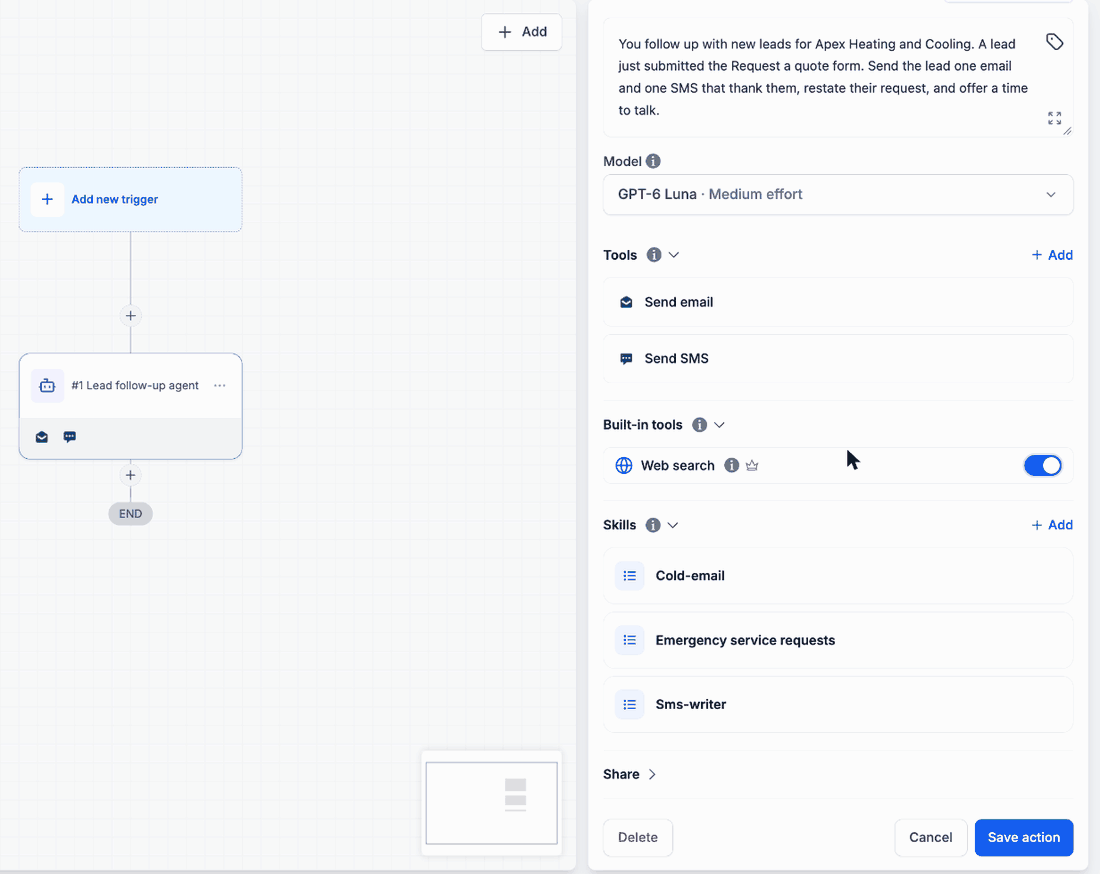This screenshot has height=874, width=1100.
Task: Click Add link in Skills section
Action: [x=1052, y=525]
